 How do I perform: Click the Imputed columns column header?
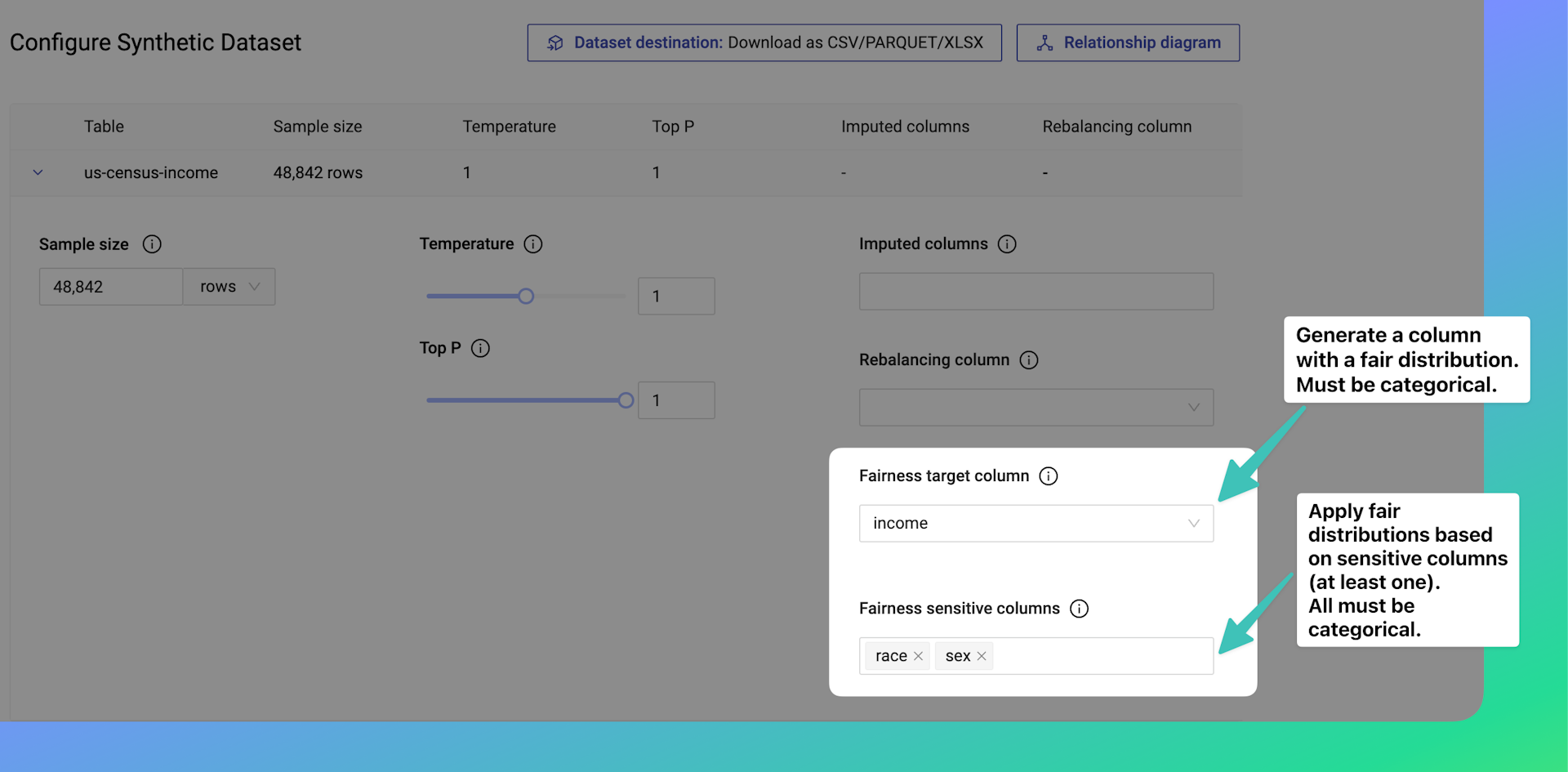(905, 127)
